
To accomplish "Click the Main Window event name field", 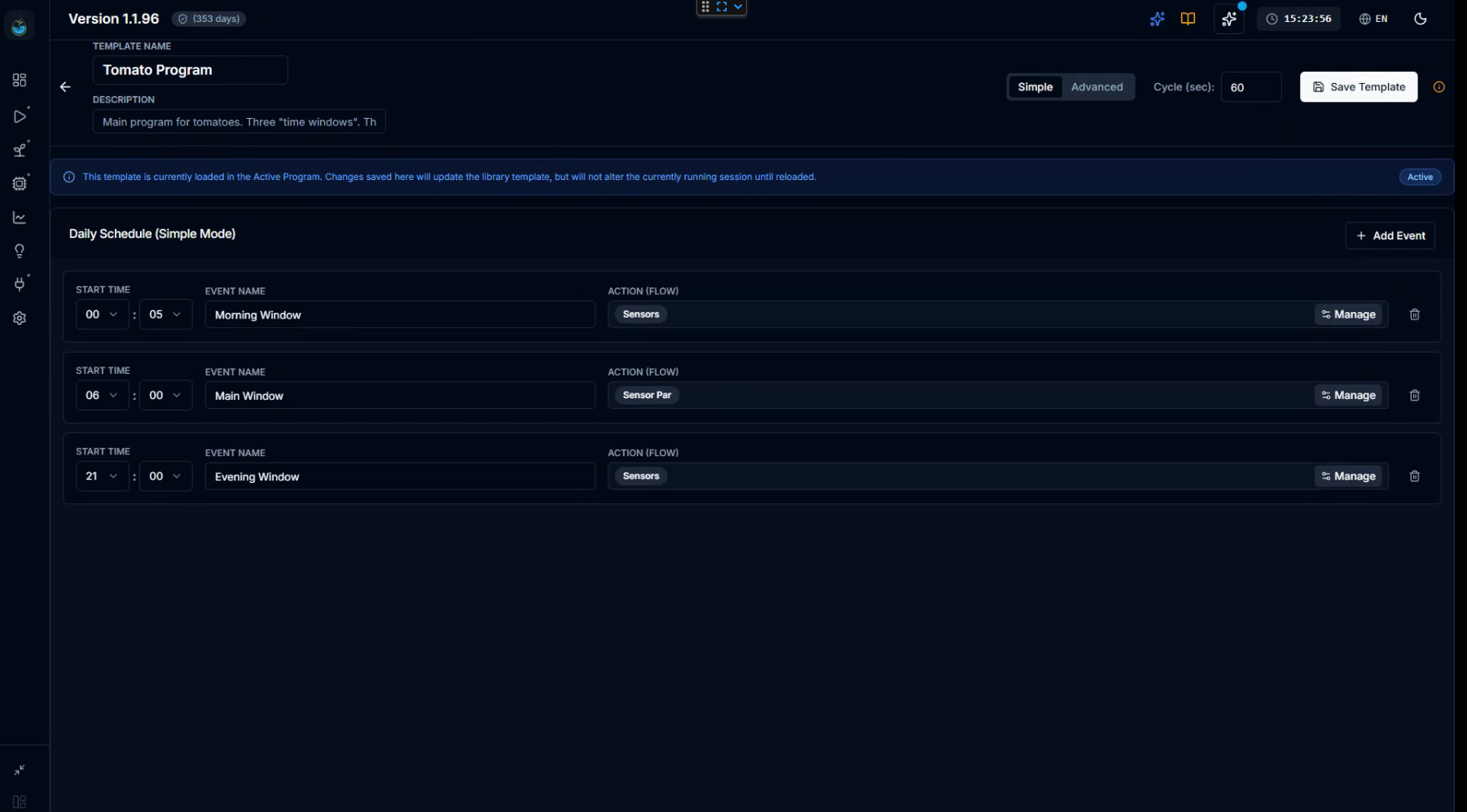I will [400, 396].
